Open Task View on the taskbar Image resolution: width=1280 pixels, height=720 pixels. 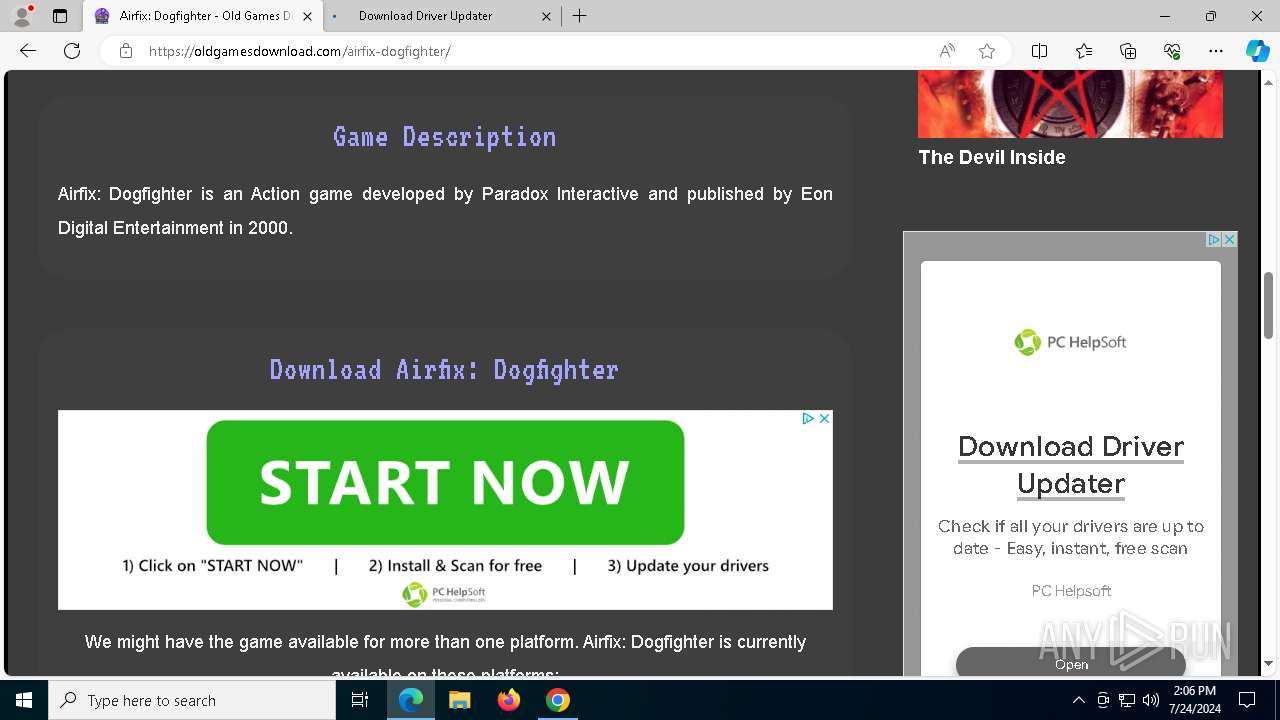tap(360, 700)
